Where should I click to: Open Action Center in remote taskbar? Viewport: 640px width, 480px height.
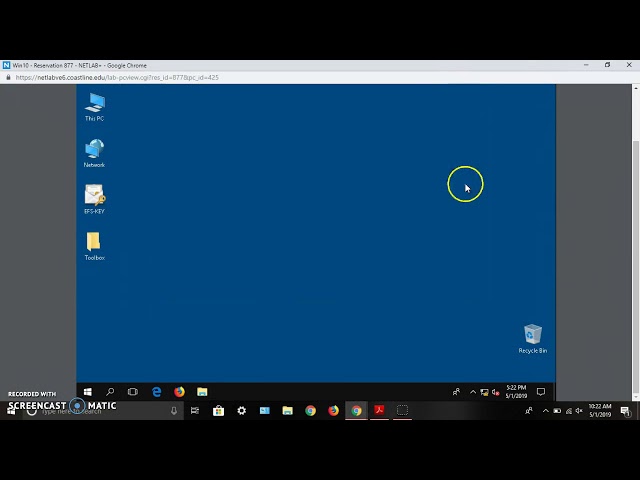pyautogui.click(x=541, y=392)
